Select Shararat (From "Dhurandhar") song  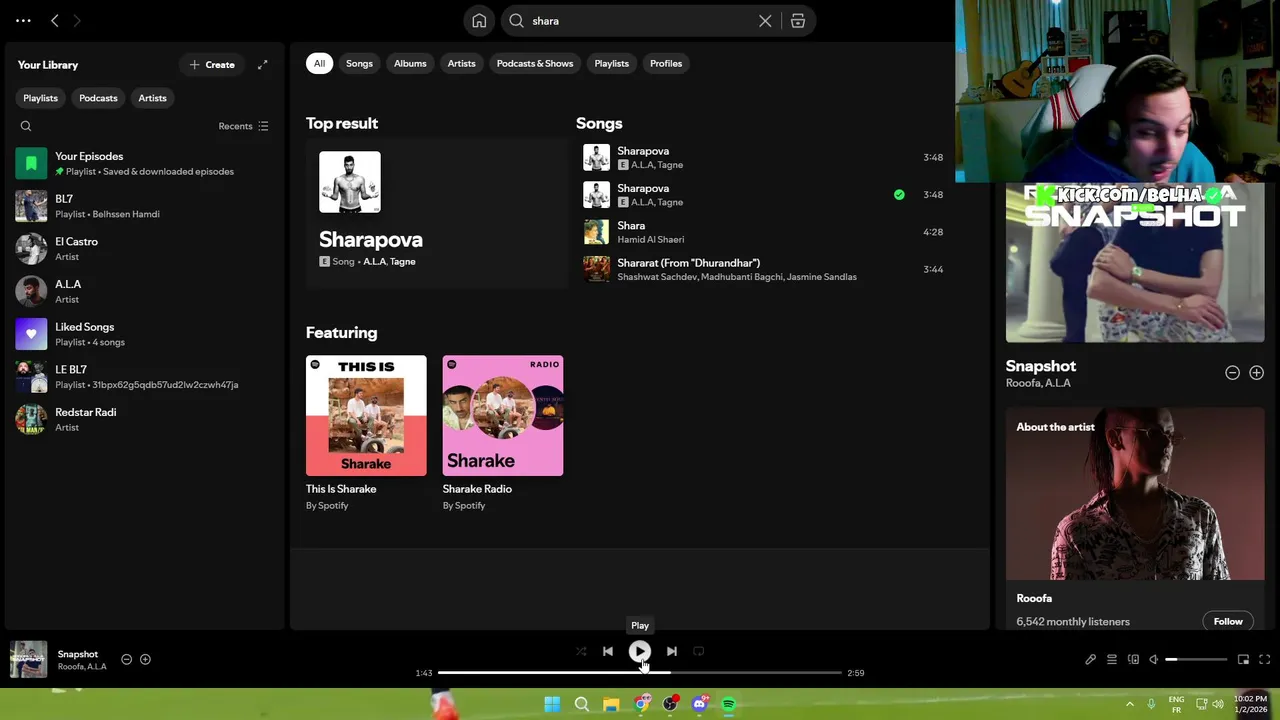[x=765, y=269]
